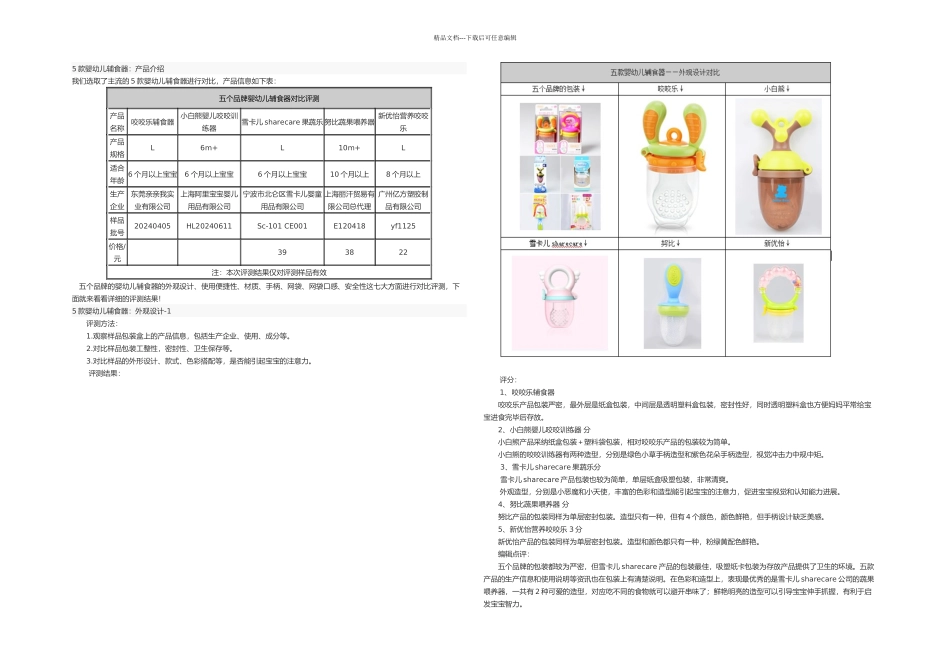Click the column header 努比↓
950x672 pixels.
pyautogui.click(x=671, y=244)
